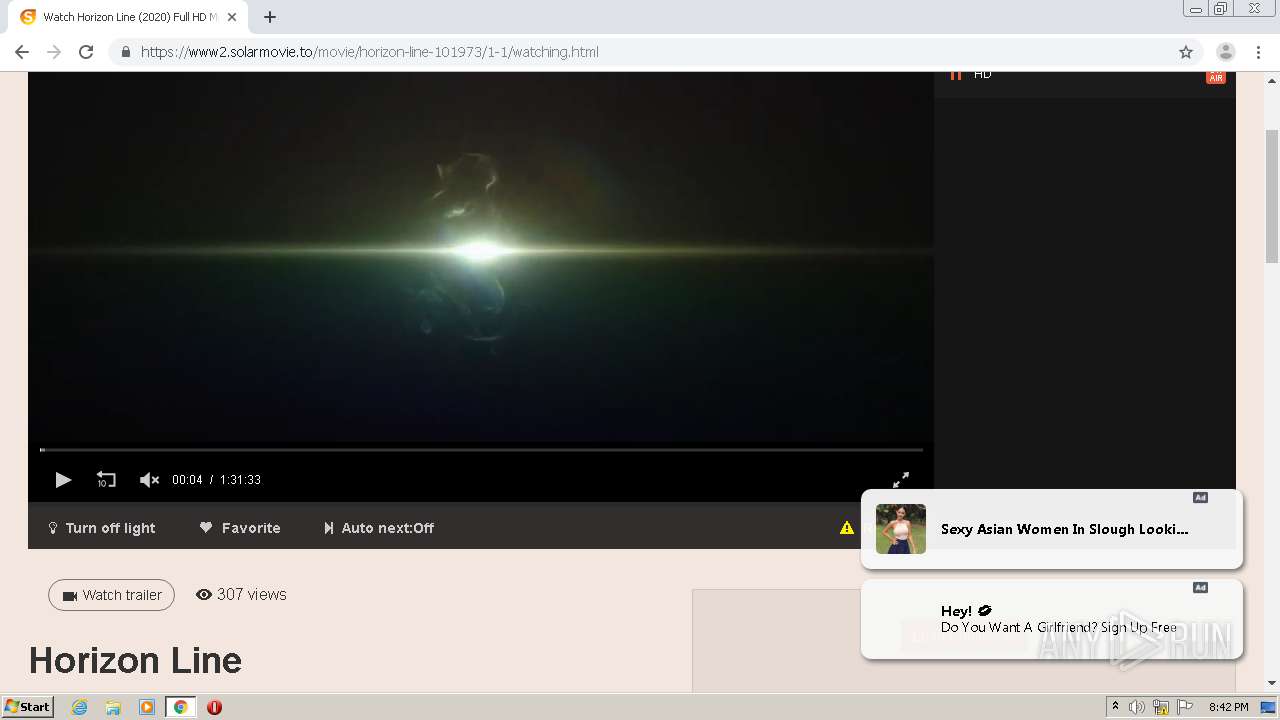Play the Horizon Line video
This screenshot has height=720, width=1280.
63,480
